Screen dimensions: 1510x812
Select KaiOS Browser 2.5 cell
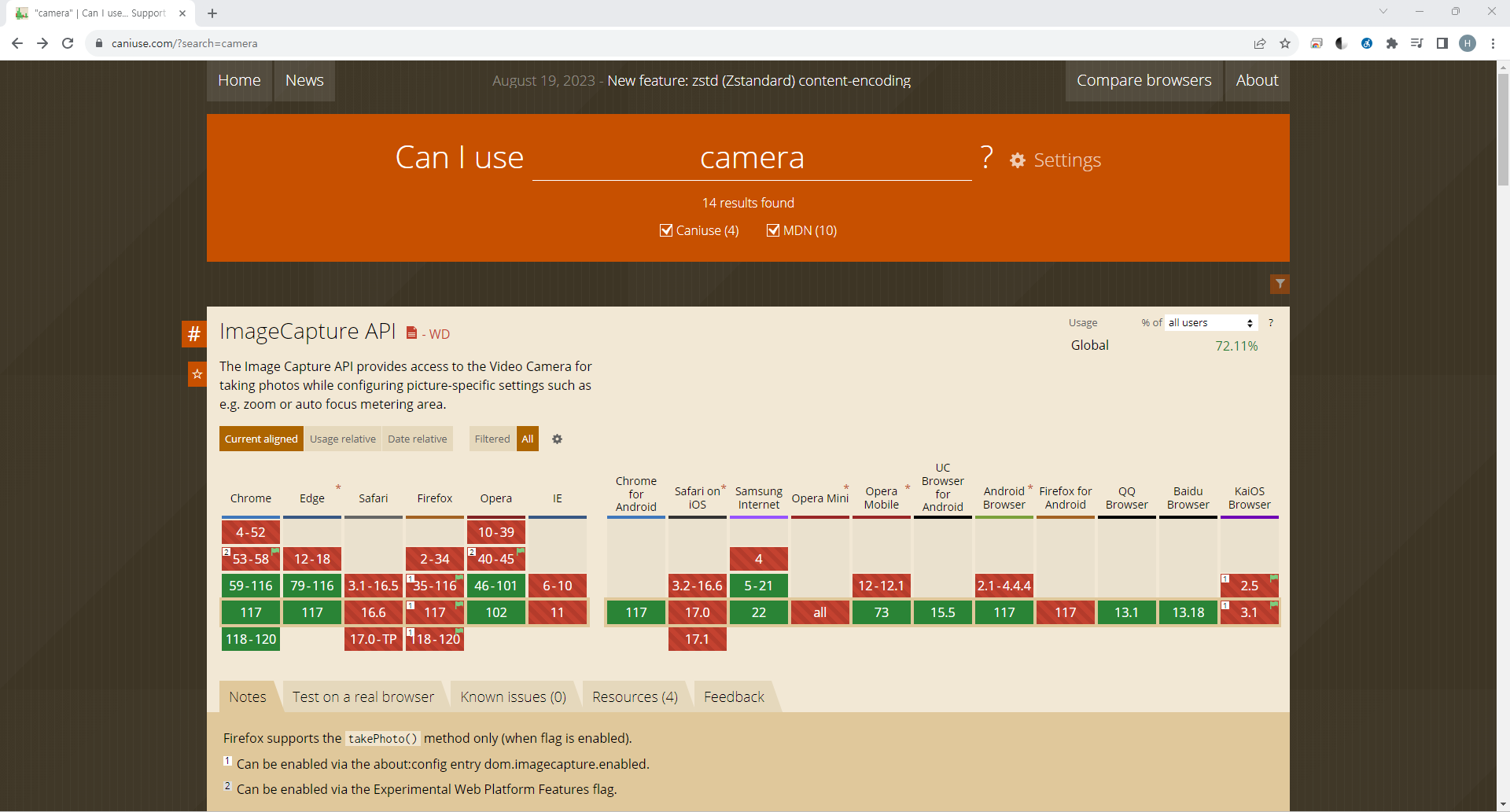click(x=1250, y=586)
